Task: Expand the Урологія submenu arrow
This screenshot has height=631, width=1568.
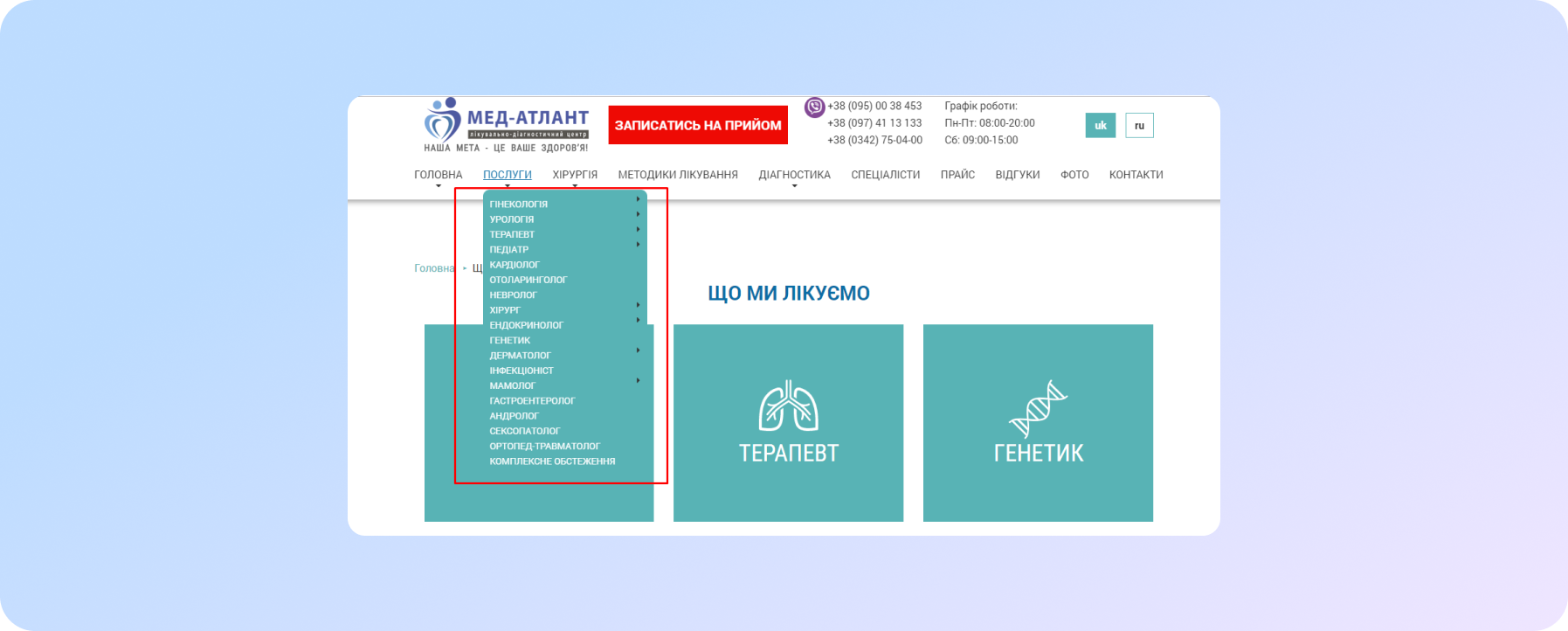Action: pyautogui.click(x=639, y=214)
